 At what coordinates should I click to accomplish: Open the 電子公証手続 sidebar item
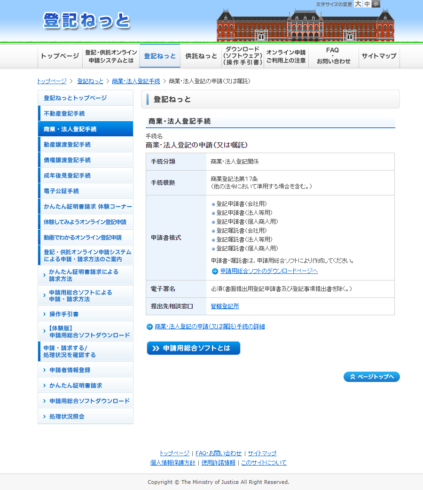[x=86, y=191]
